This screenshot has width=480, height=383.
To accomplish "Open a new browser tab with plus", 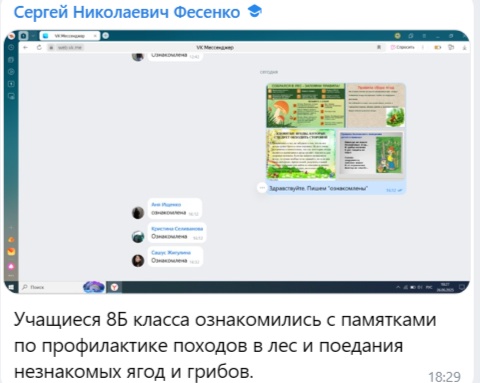I will click(106, 35).
